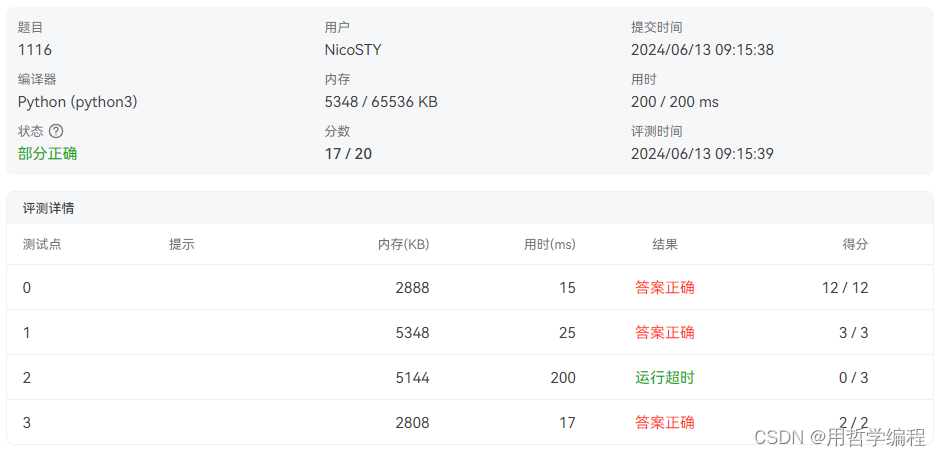Open the NicoSTY user profile

(x=353, y=50)
